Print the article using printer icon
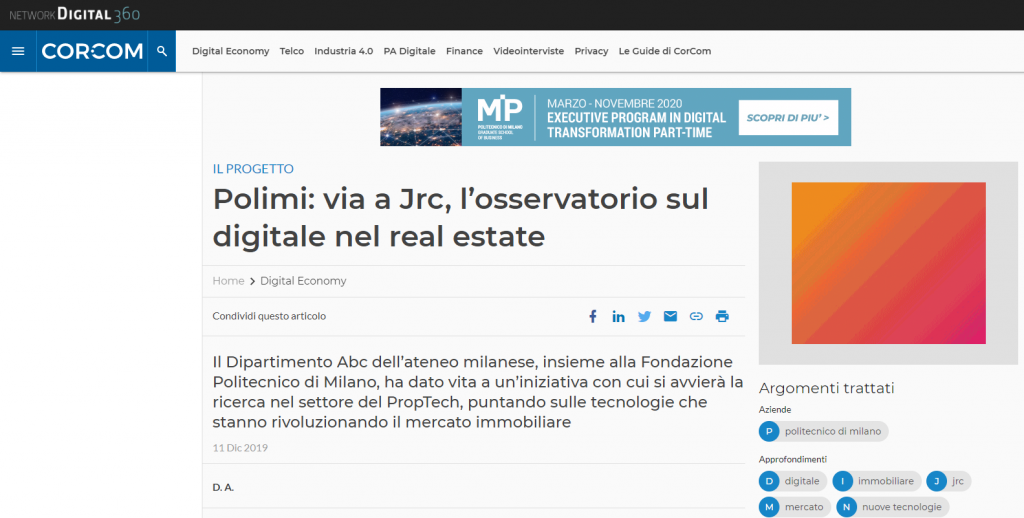 click(722, 316)
